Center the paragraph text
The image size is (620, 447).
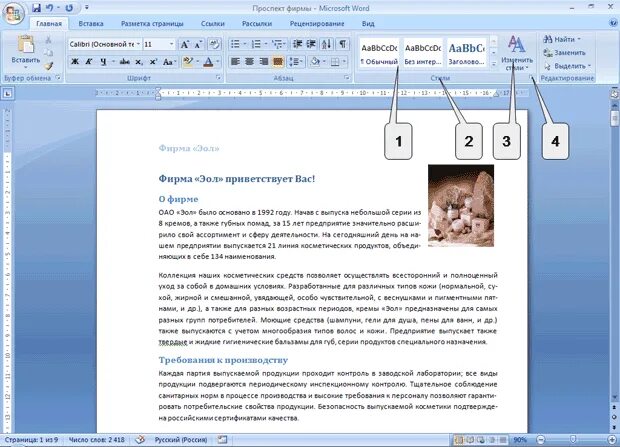click(249, 62)
